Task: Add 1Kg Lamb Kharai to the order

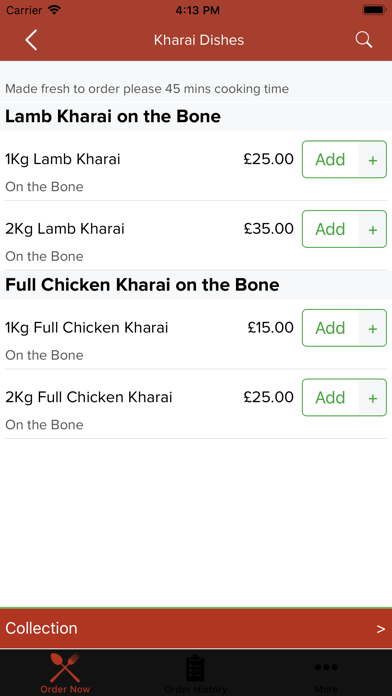Action: click(x=330, y=159)
